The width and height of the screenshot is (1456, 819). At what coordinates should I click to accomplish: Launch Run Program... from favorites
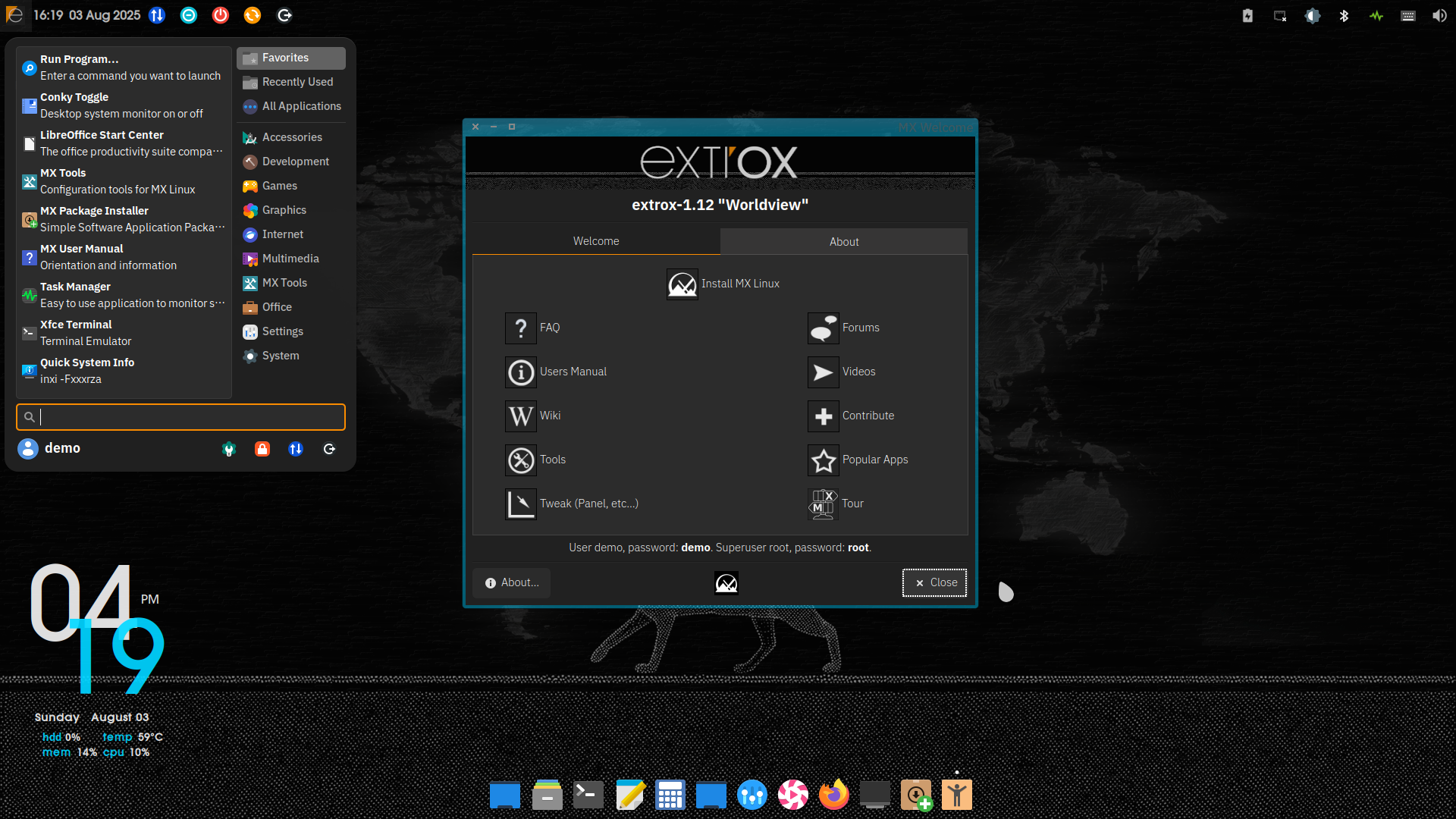[x=124, y=67]
